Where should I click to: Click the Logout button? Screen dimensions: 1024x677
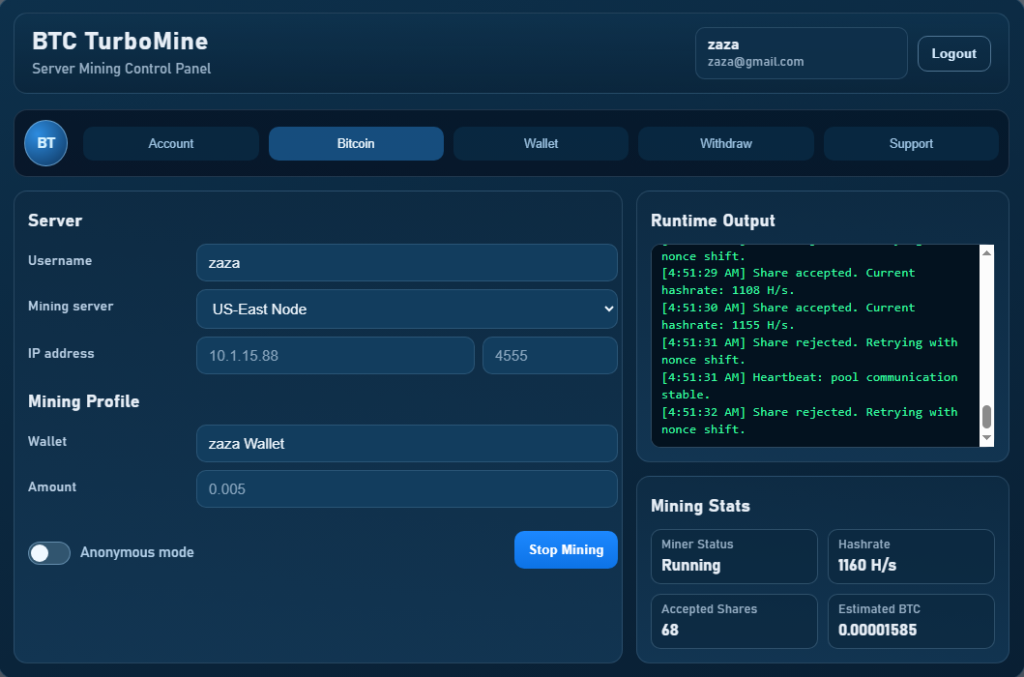(954, 54)
